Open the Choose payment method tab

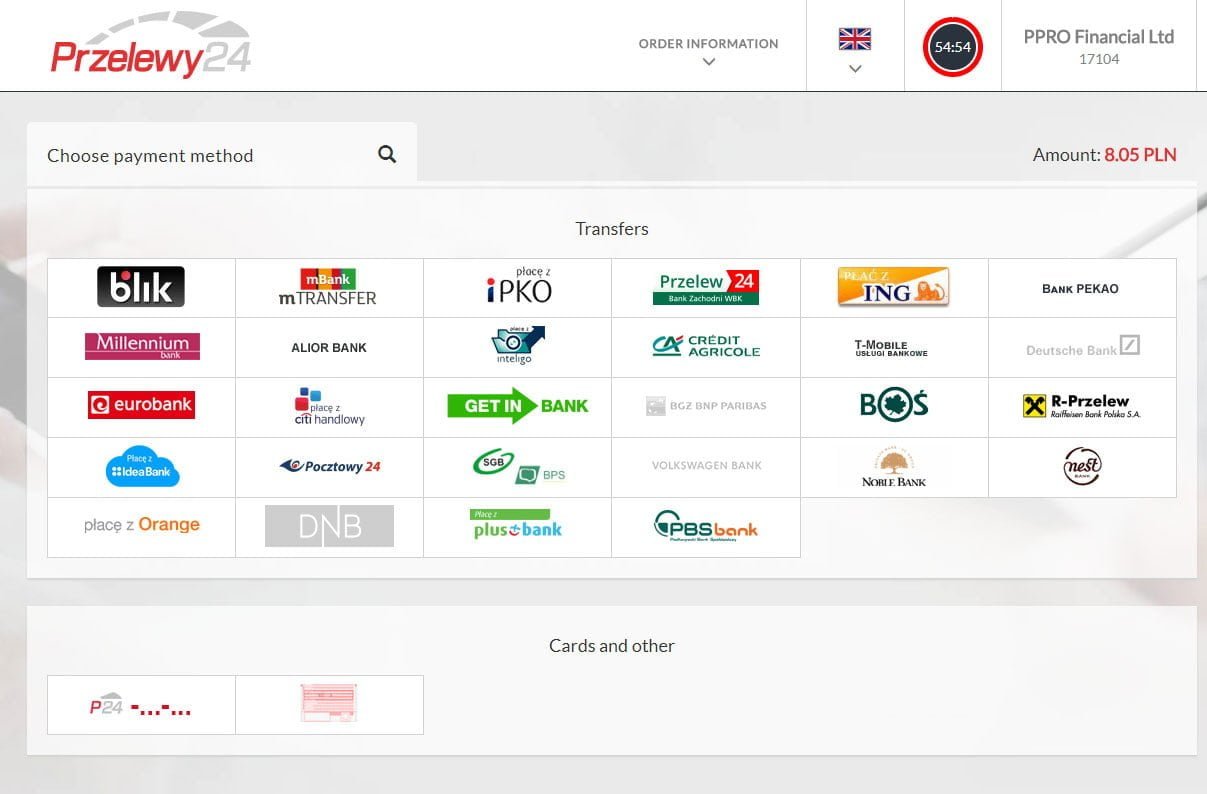(150, 156)
